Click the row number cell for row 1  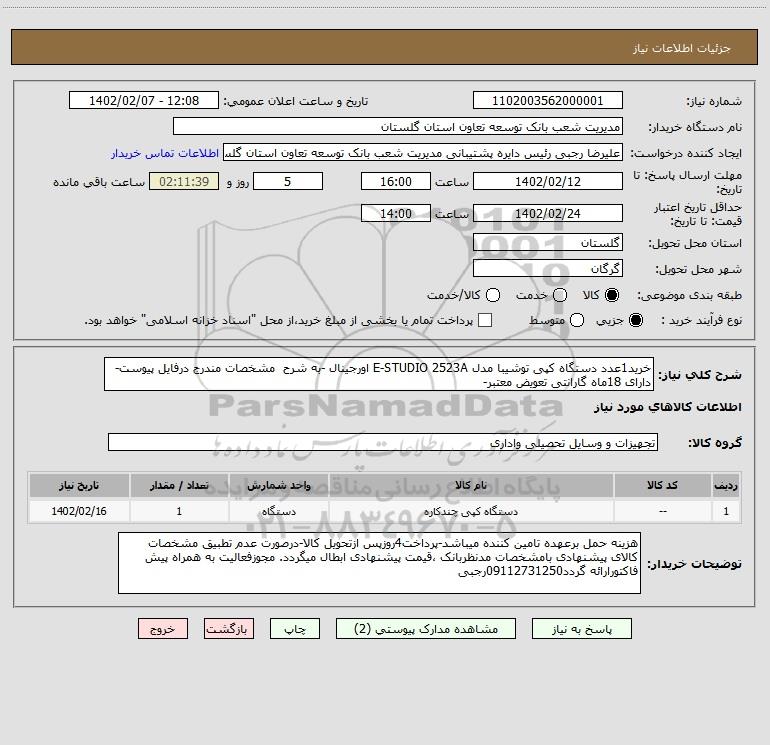pyautogui.click(x=726, y=511)
